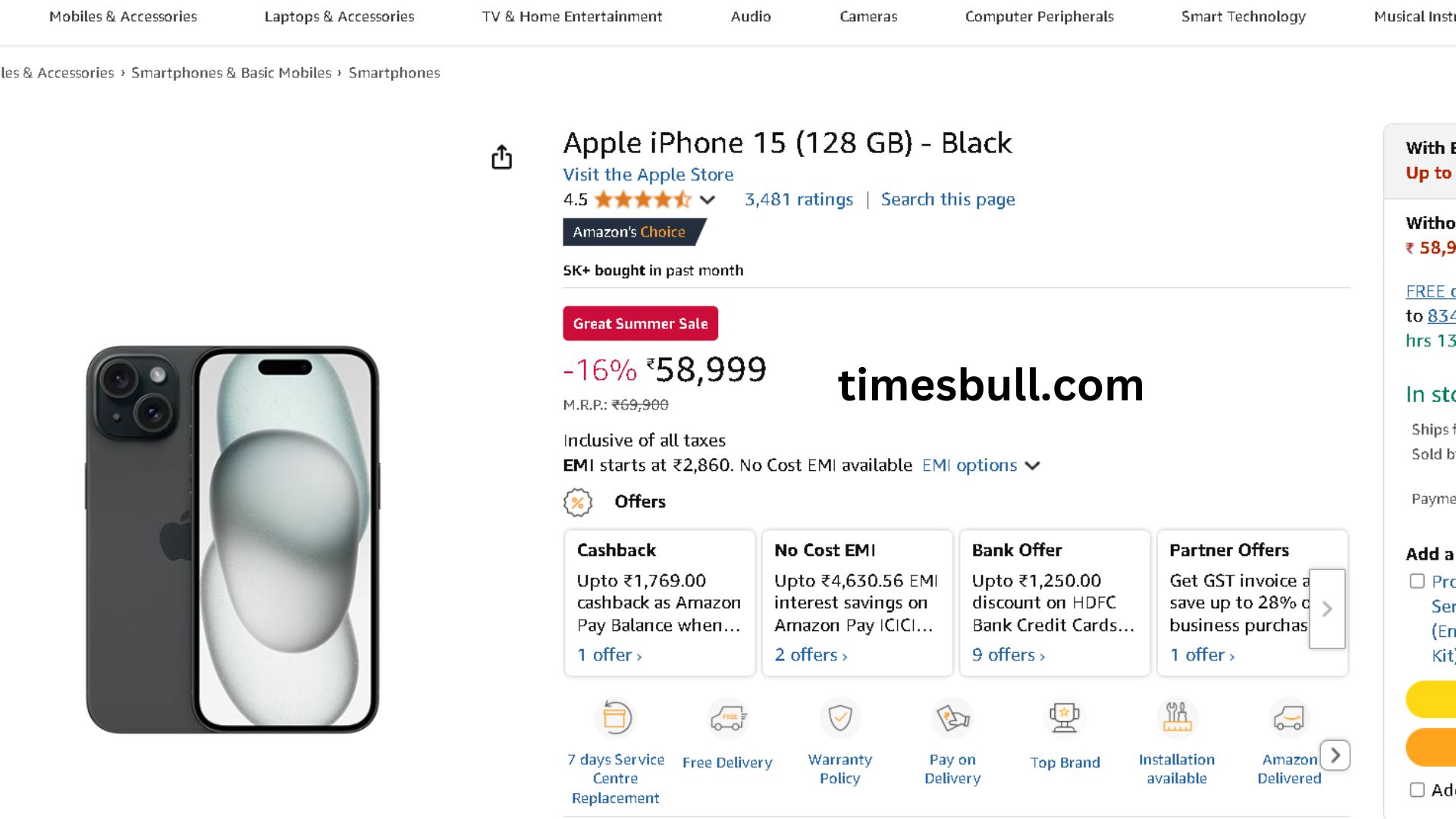Tick the bottom checkbox in buy box
This screenshot has height=819, width=1456.
point(1417,789)
